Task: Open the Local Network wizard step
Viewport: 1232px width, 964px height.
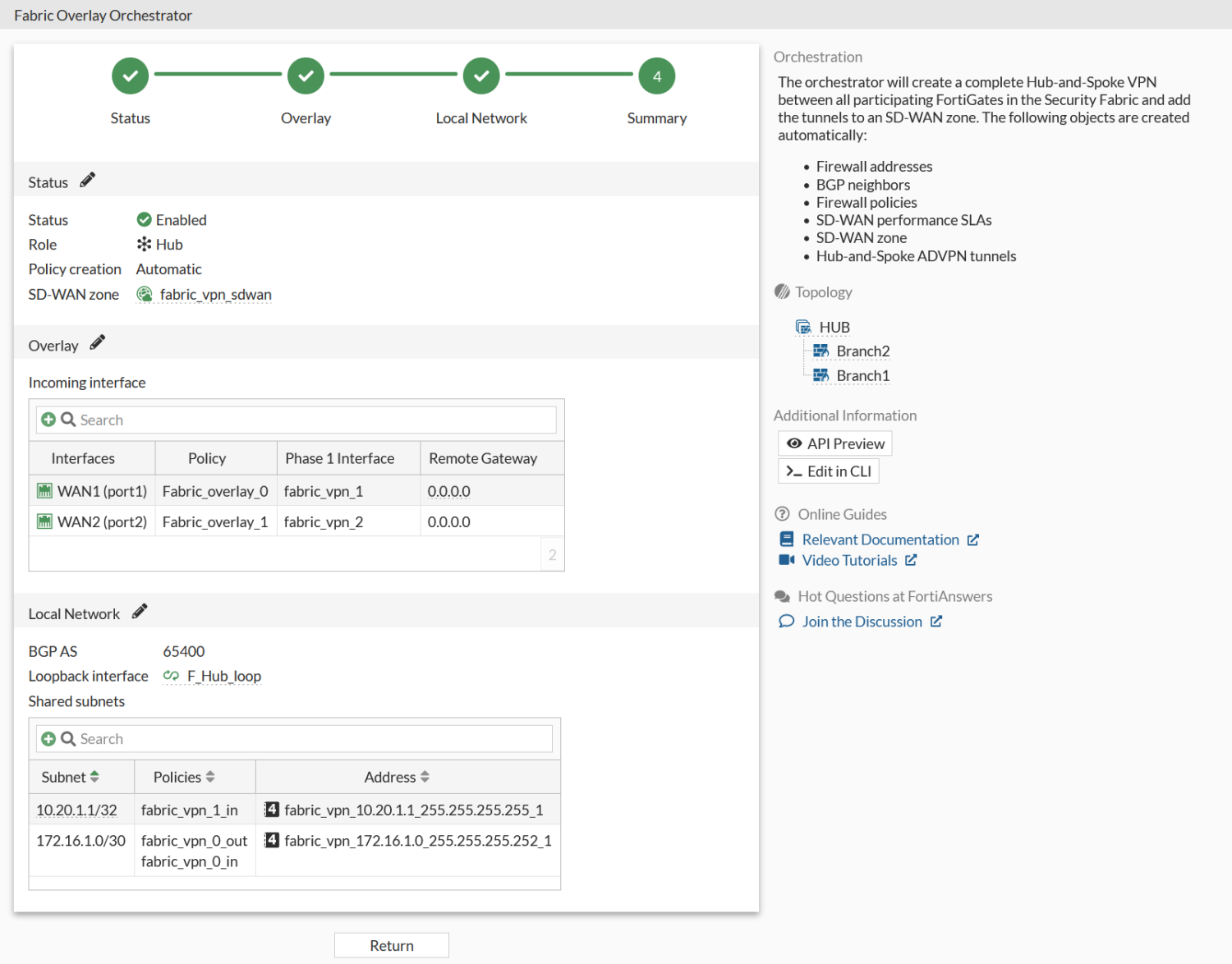Action: pyautogui.click(x=481, y=76)
